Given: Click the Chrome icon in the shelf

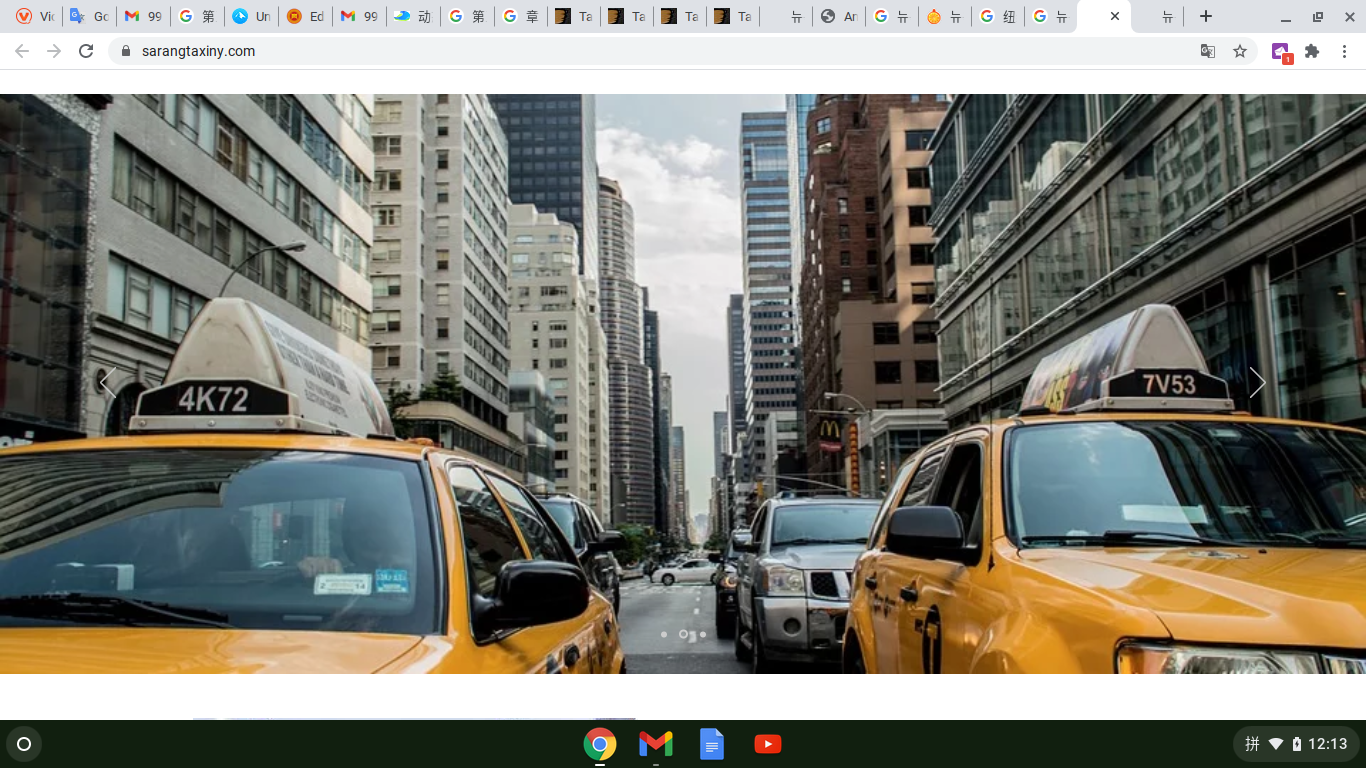Looking at the screenshot, I should click(599, 744).
